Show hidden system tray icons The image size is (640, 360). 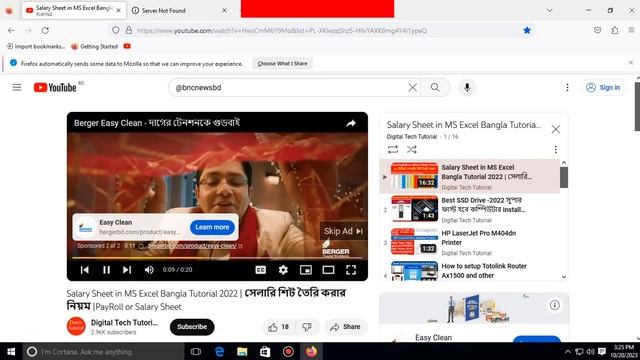pyautogui.click(x=568, y=351)
